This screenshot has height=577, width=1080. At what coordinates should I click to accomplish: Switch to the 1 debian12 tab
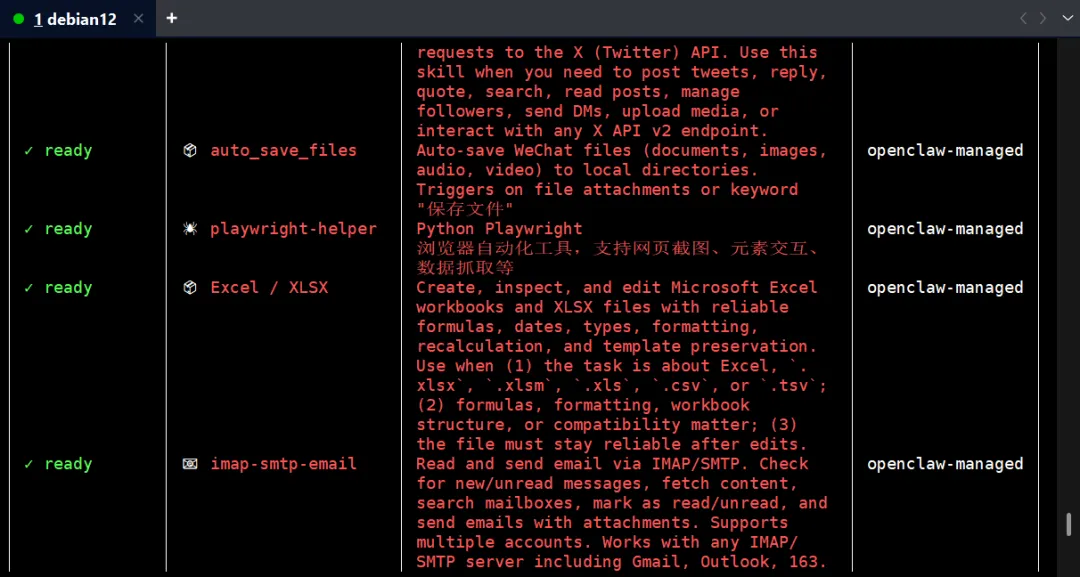[x=75, y=19]
